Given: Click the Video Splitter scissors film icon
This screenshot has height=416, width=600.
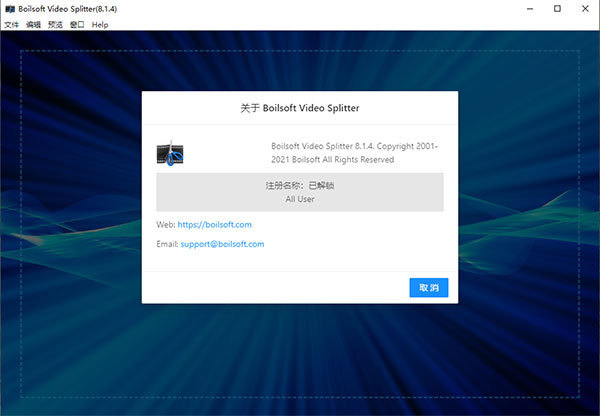Looking at the screenshot, I should pyautogui.click(x=170, y=153).
